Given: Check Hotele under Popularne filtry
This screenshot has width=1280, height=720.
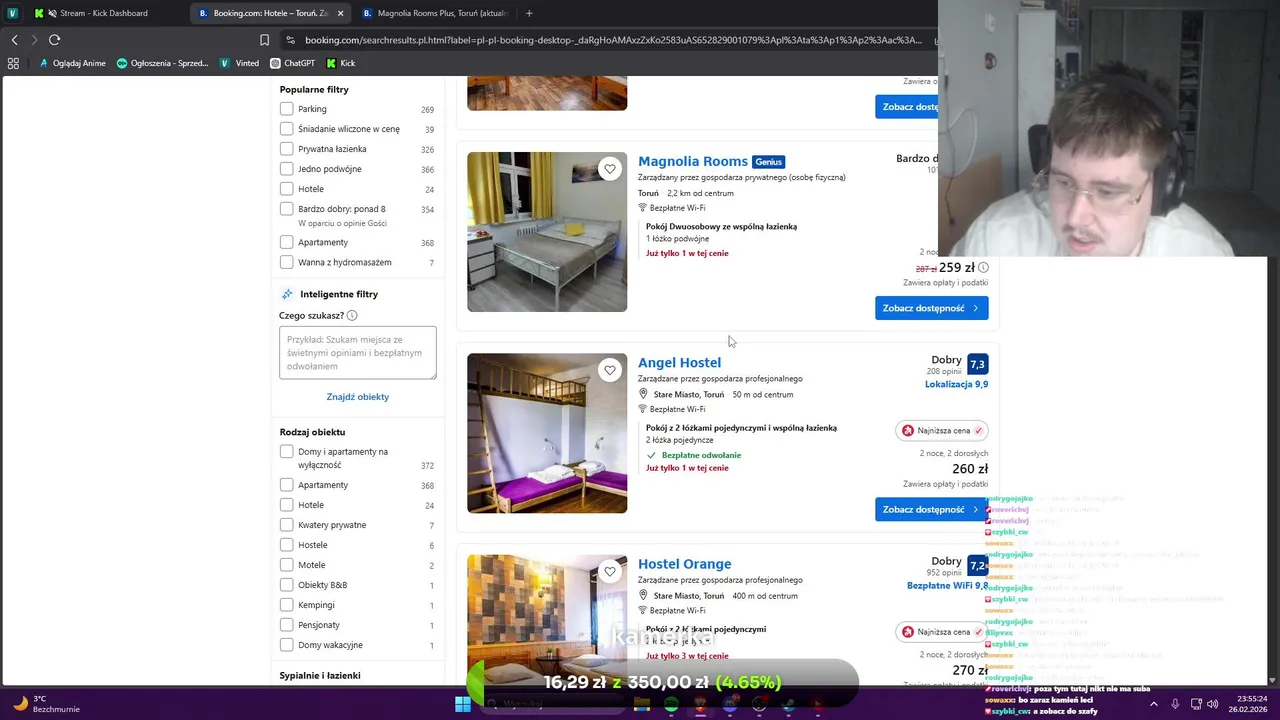Looking at the screenshot, I should click(287, 189).
